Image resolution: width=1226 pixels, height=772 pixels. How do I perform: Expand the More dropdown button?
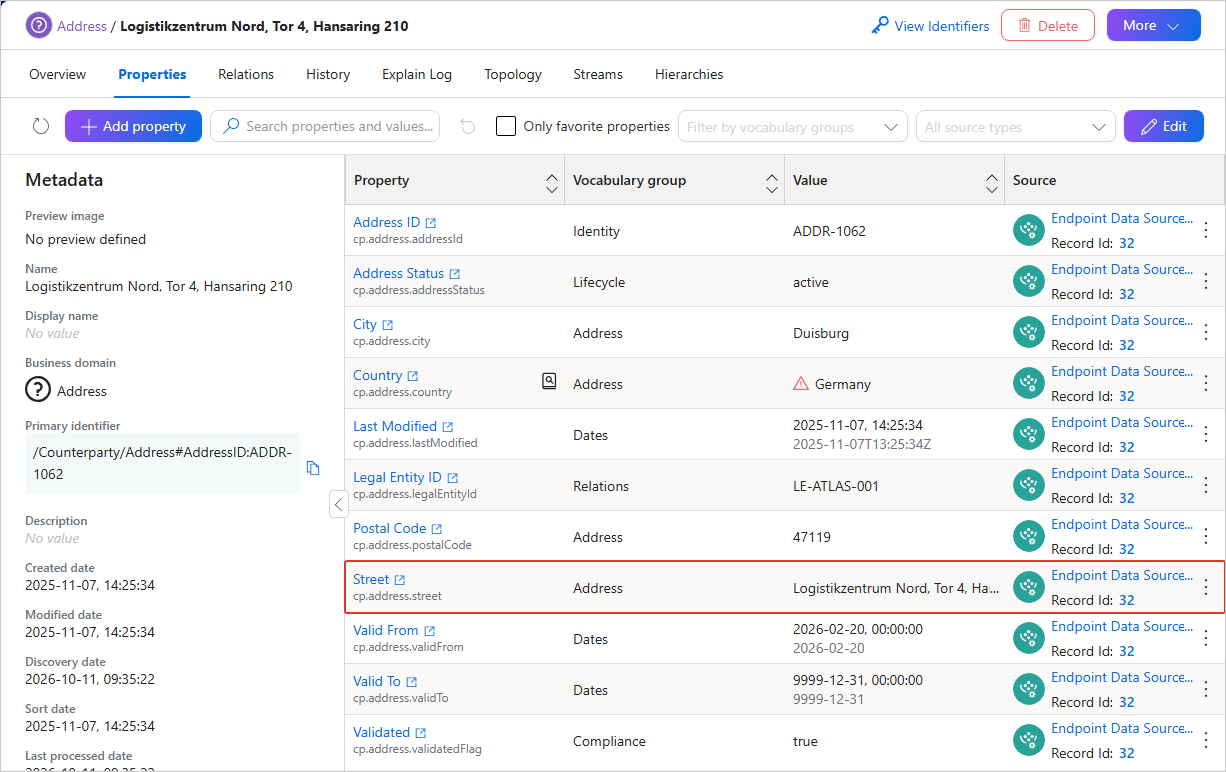pyautogui.click(x=1154, y=26)
